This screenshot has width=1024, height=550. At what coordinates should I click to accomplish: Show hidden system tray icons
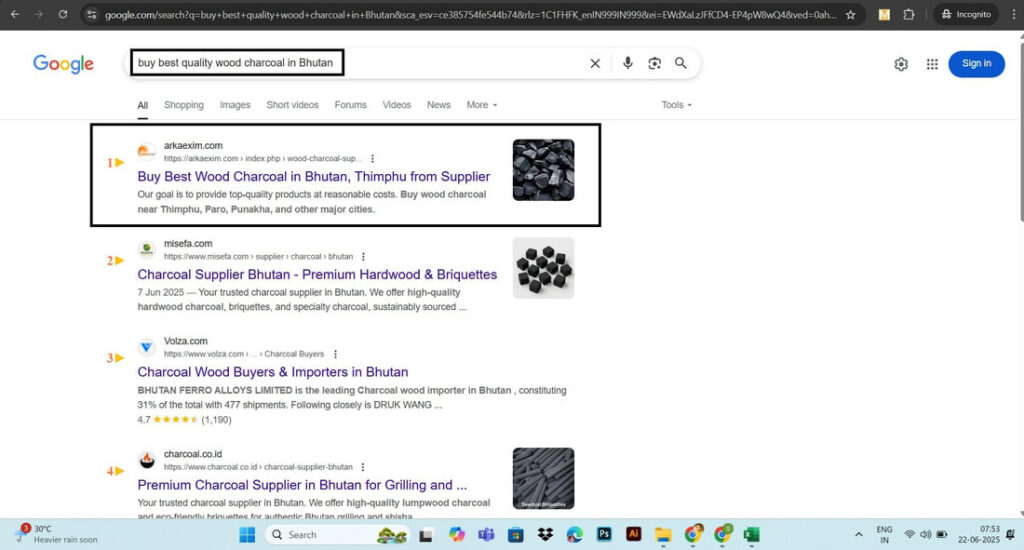[858, 534]
